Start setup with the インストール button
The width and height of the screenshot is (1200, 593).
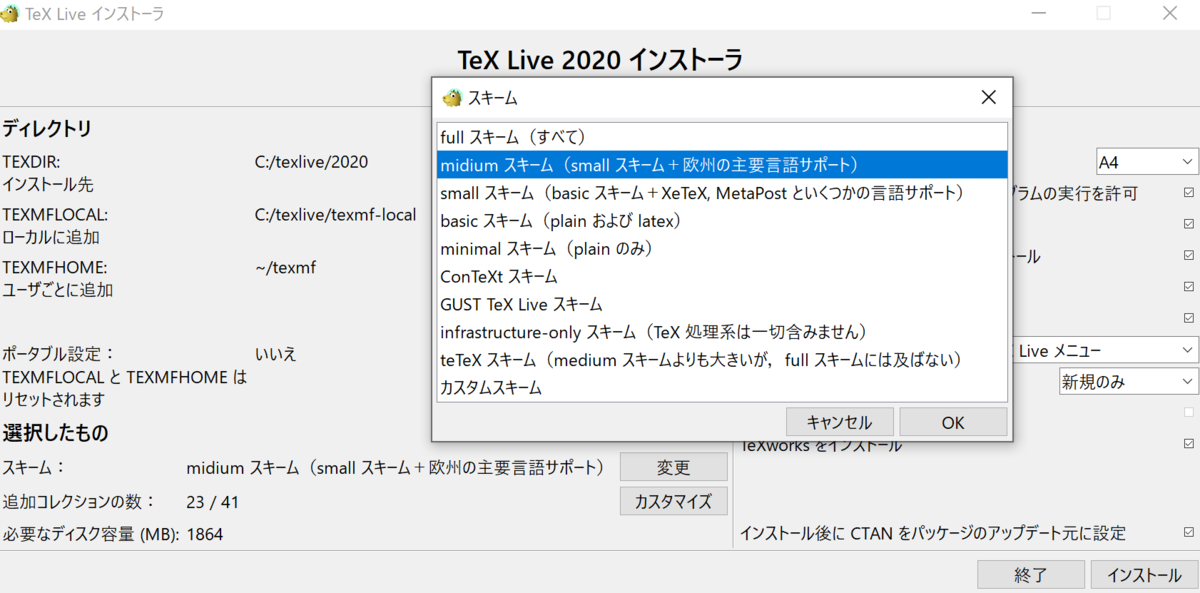pos(1144,575)
